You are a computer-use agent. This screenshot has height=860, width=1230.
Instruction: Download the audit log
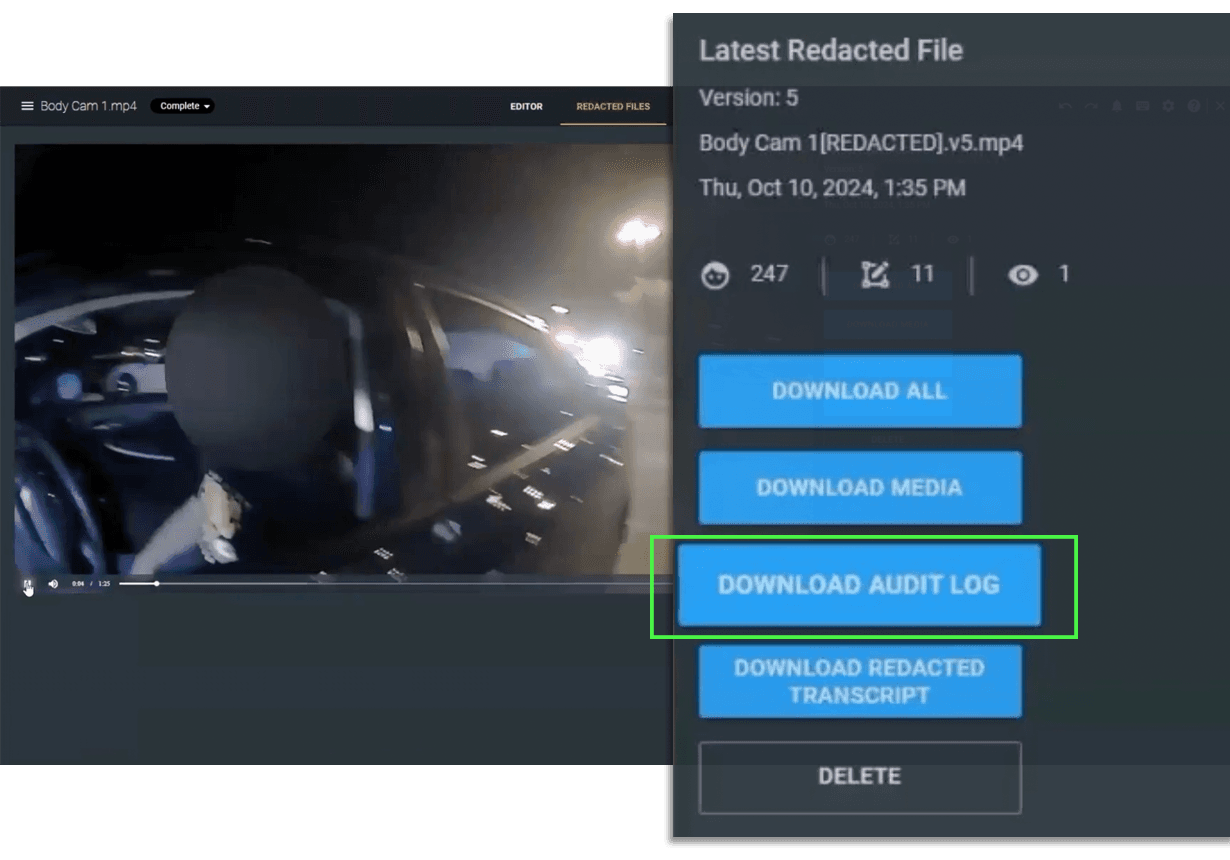pyautogui.click(x=859, y=585)
